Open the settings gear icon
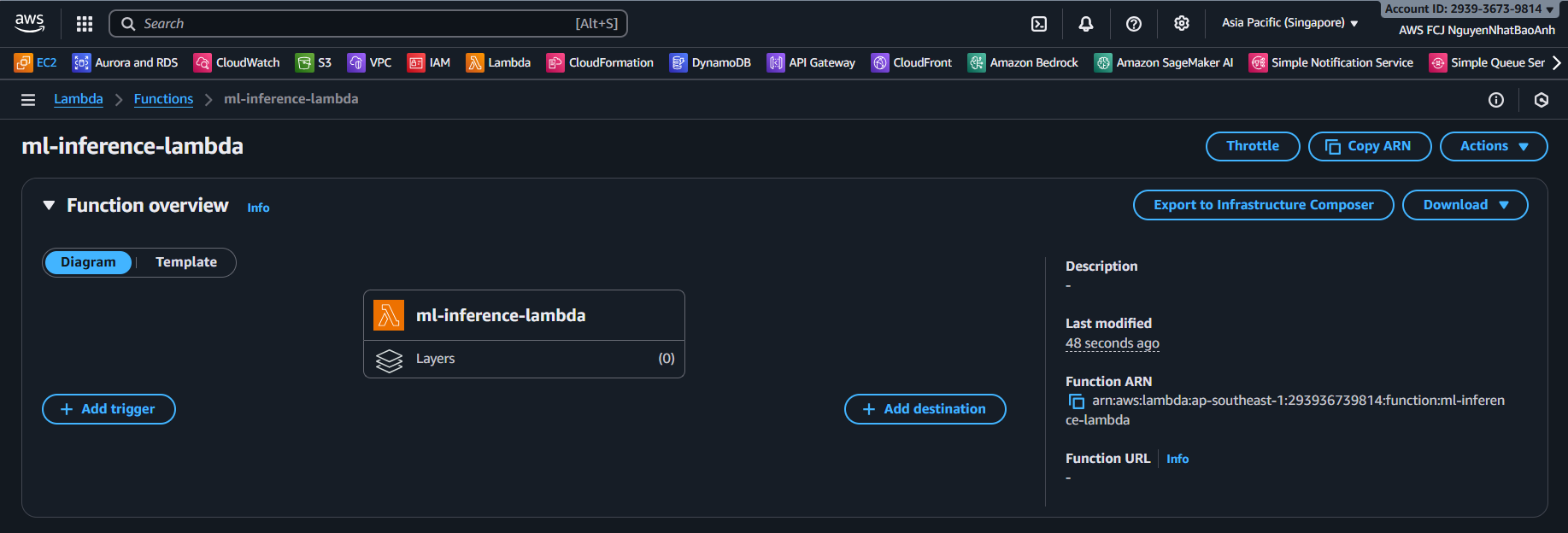The image size is (1568, 533). tap(1182, 24)
